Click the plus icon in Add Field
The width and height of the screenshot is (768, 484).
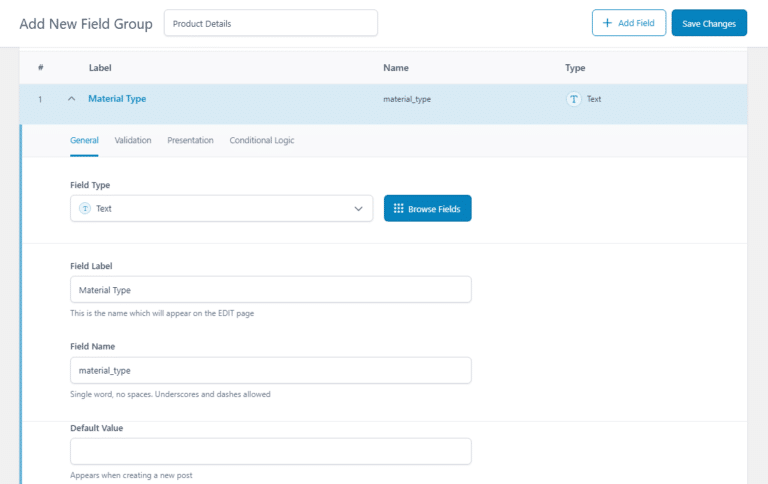(x=607, y=23)
